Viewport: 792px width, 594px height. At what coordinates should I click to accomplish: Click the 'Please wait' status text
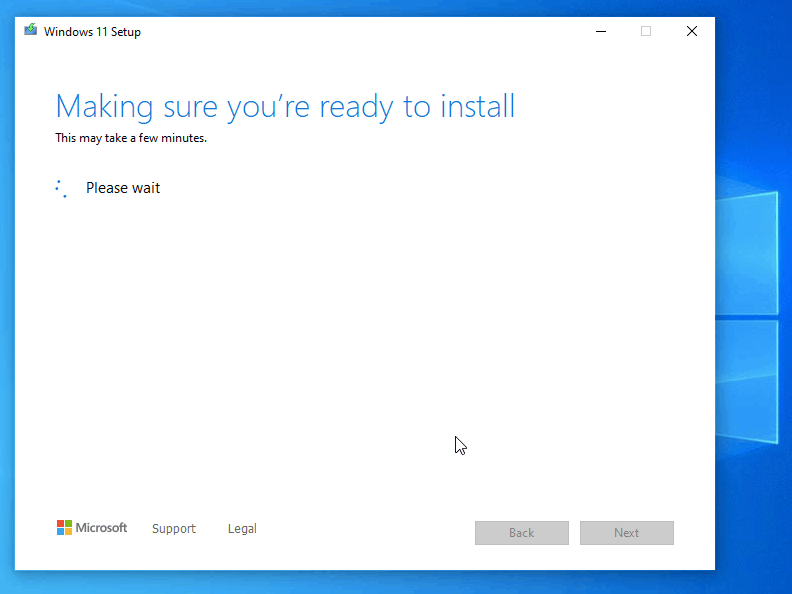tap(123, 188)
